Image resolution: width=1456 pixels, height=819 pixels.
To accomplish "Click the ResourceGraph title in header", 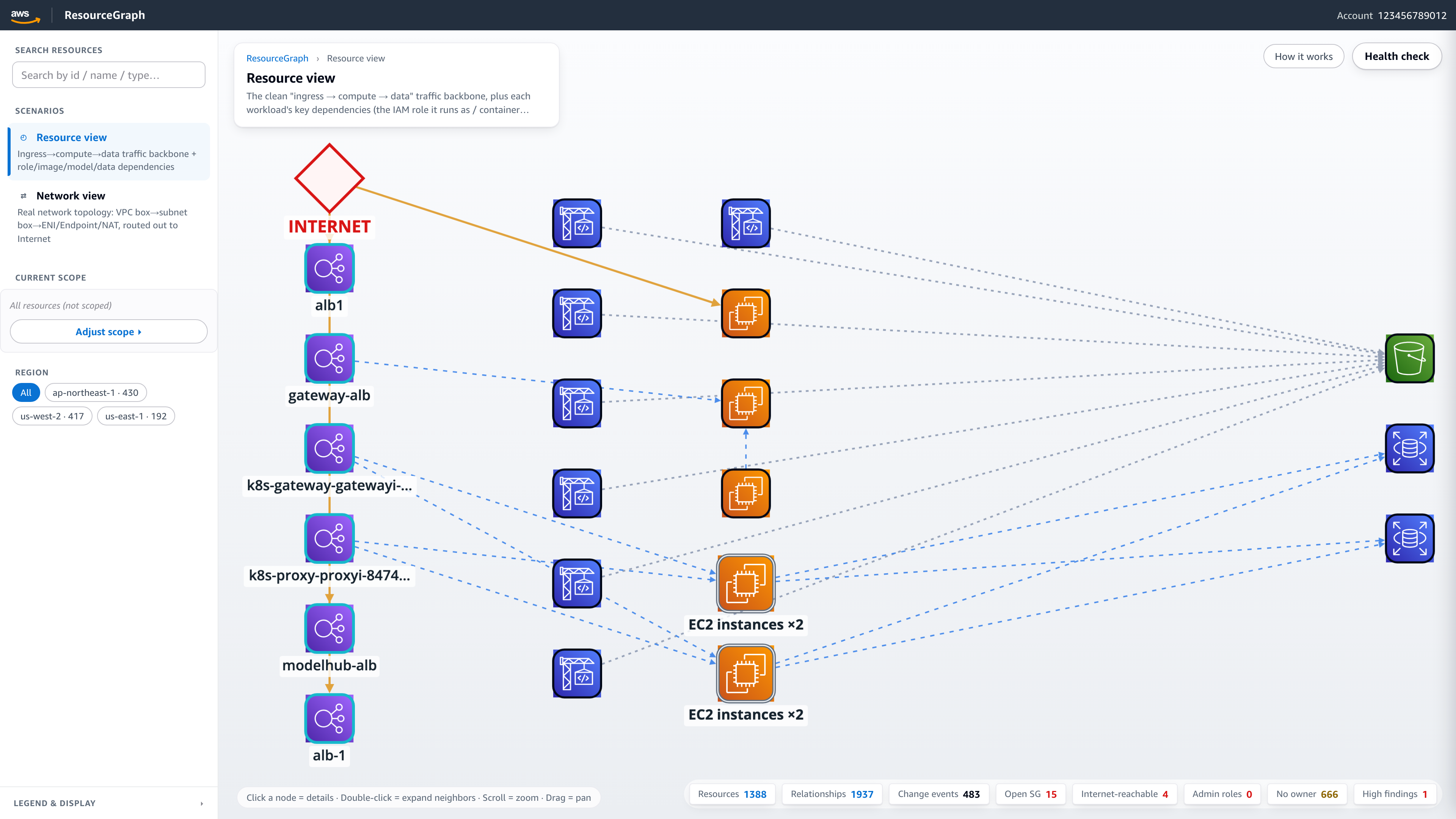I will 105,15.
